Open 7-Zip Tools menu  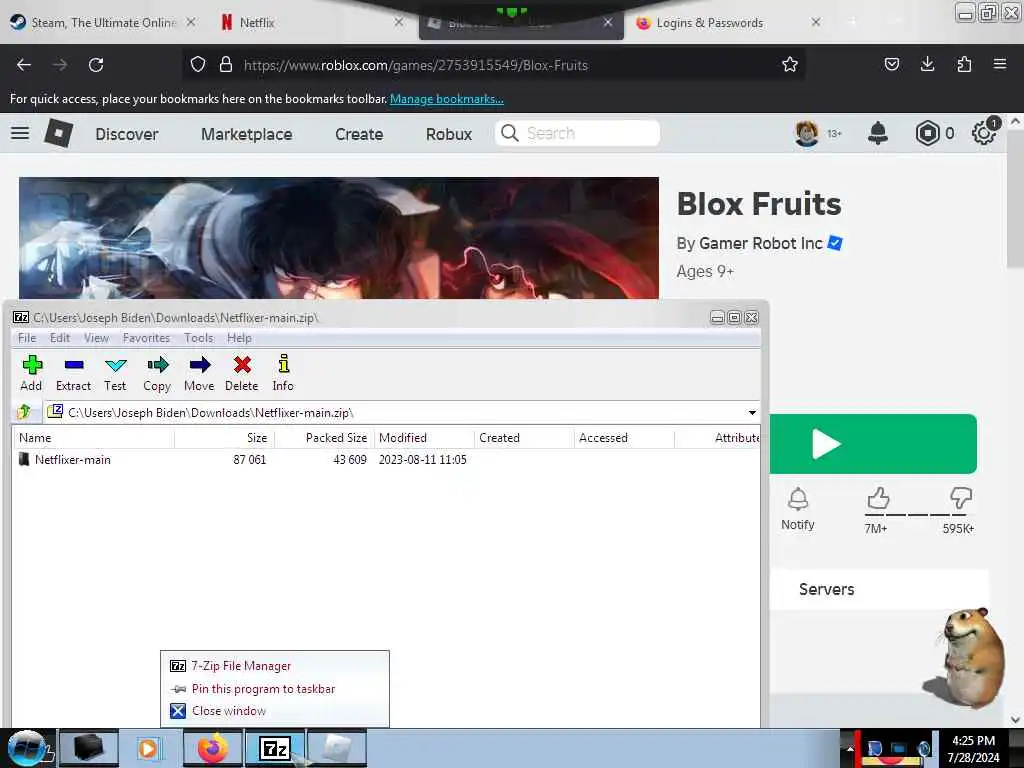[x=199, y=338]
